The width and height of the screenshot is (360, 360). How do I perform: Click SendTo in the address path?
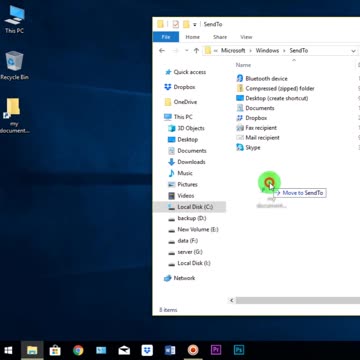point(299,51)
